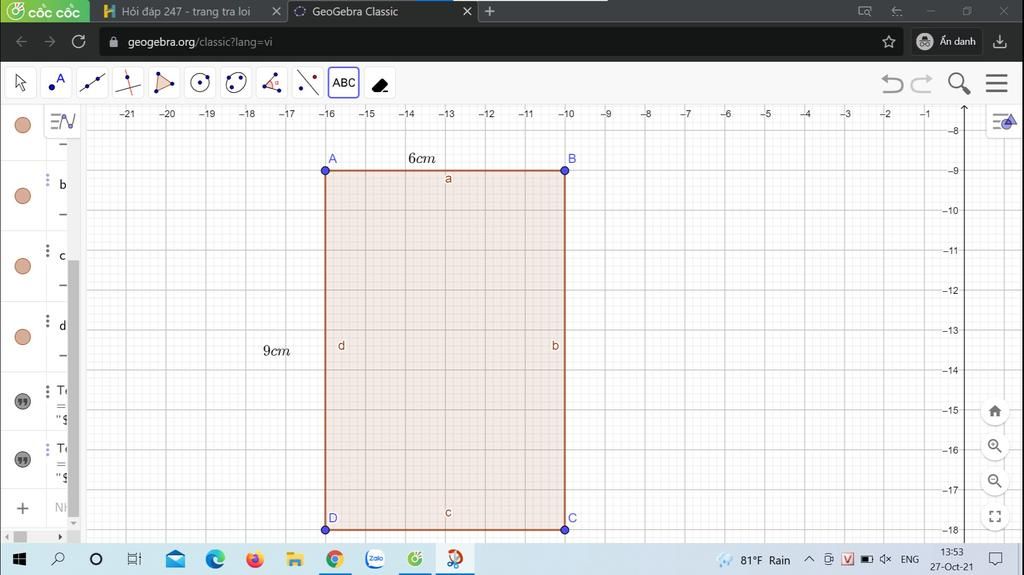Open the three-dot menu for b
Viewport: 1024px width, 575px height.
click(48, 180)
